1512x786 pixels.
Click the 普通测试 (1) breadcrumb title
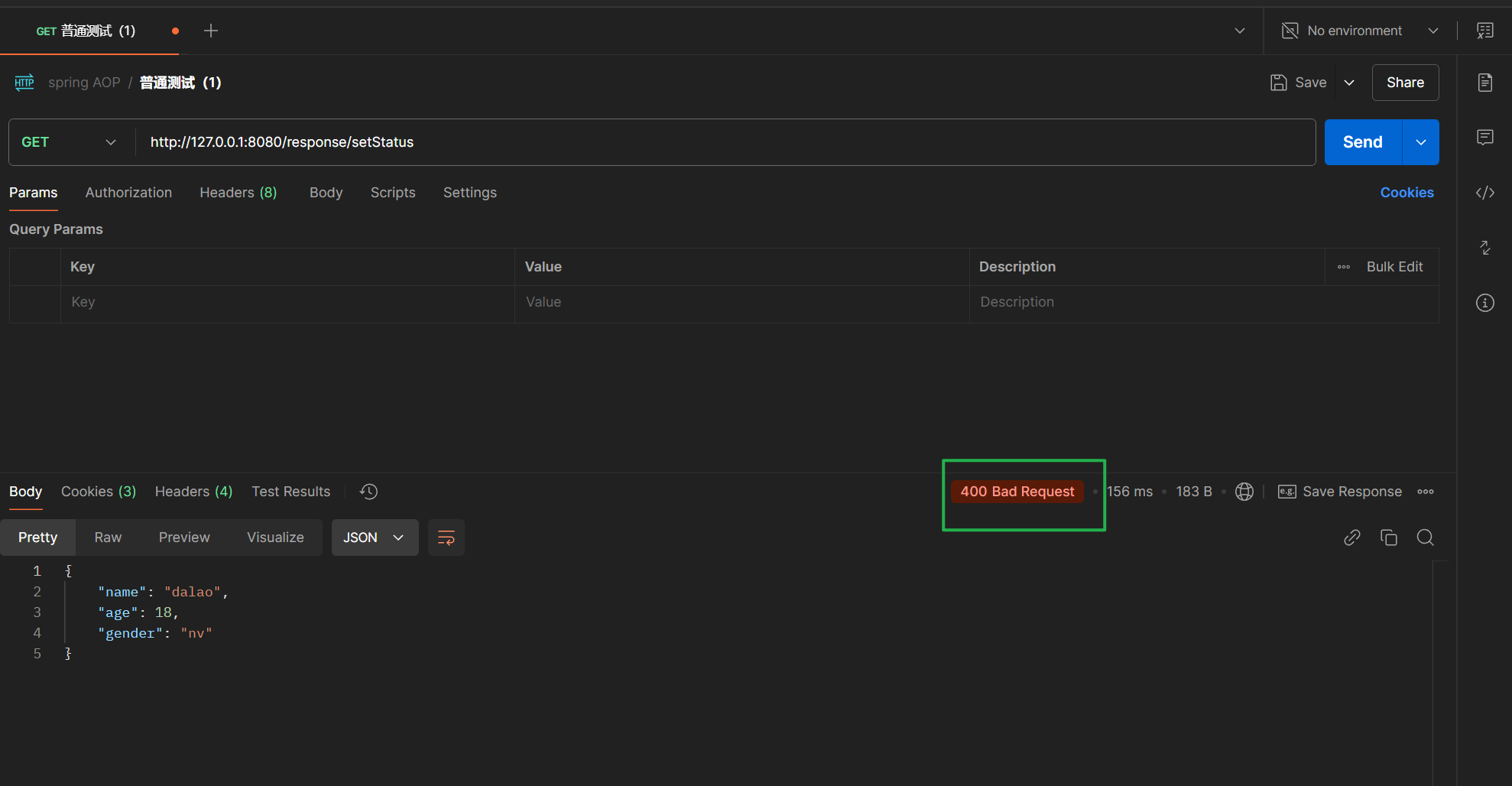pyautogui.click(x=180, y=83)
